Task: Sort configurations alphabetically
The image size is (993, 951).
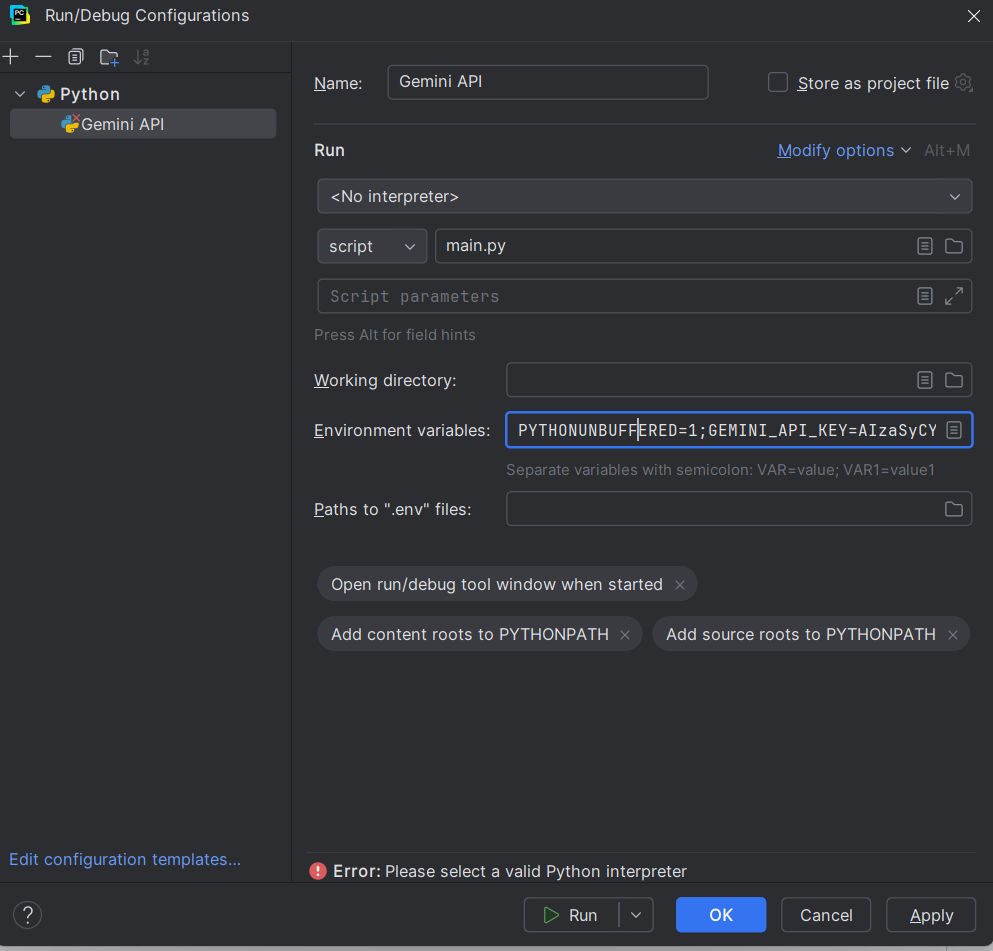Action: 142,57
